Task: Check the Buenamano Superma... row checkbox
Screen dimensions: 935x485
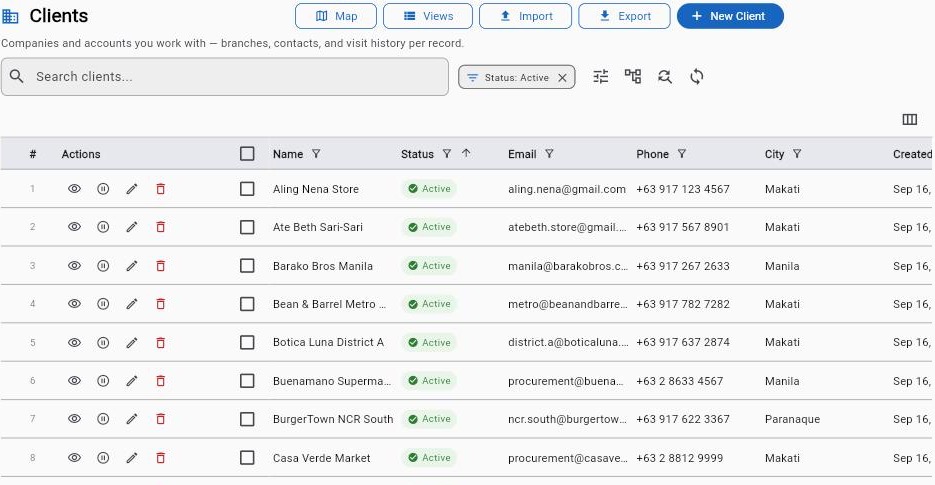Action: tap(247, 381)
